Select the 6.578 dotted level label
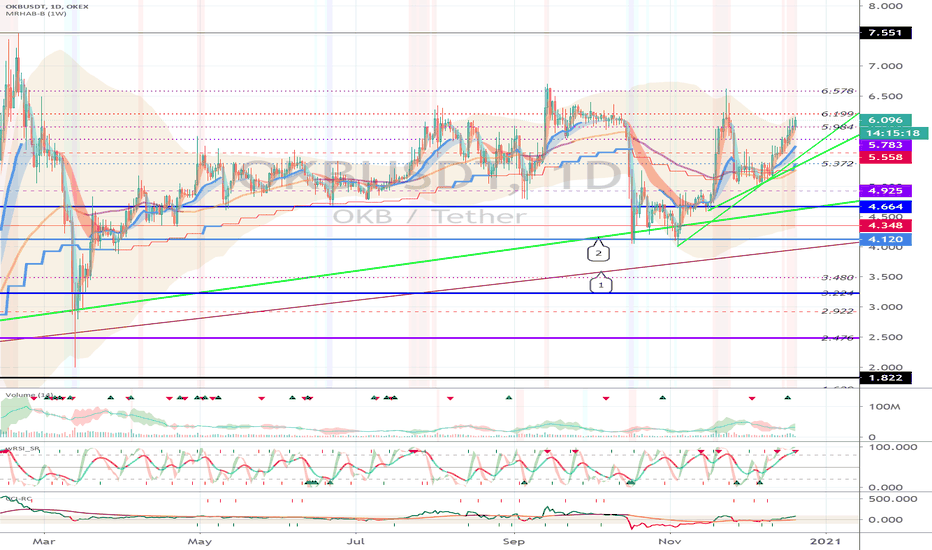932x550 pixels. click(x=837, y=92)
